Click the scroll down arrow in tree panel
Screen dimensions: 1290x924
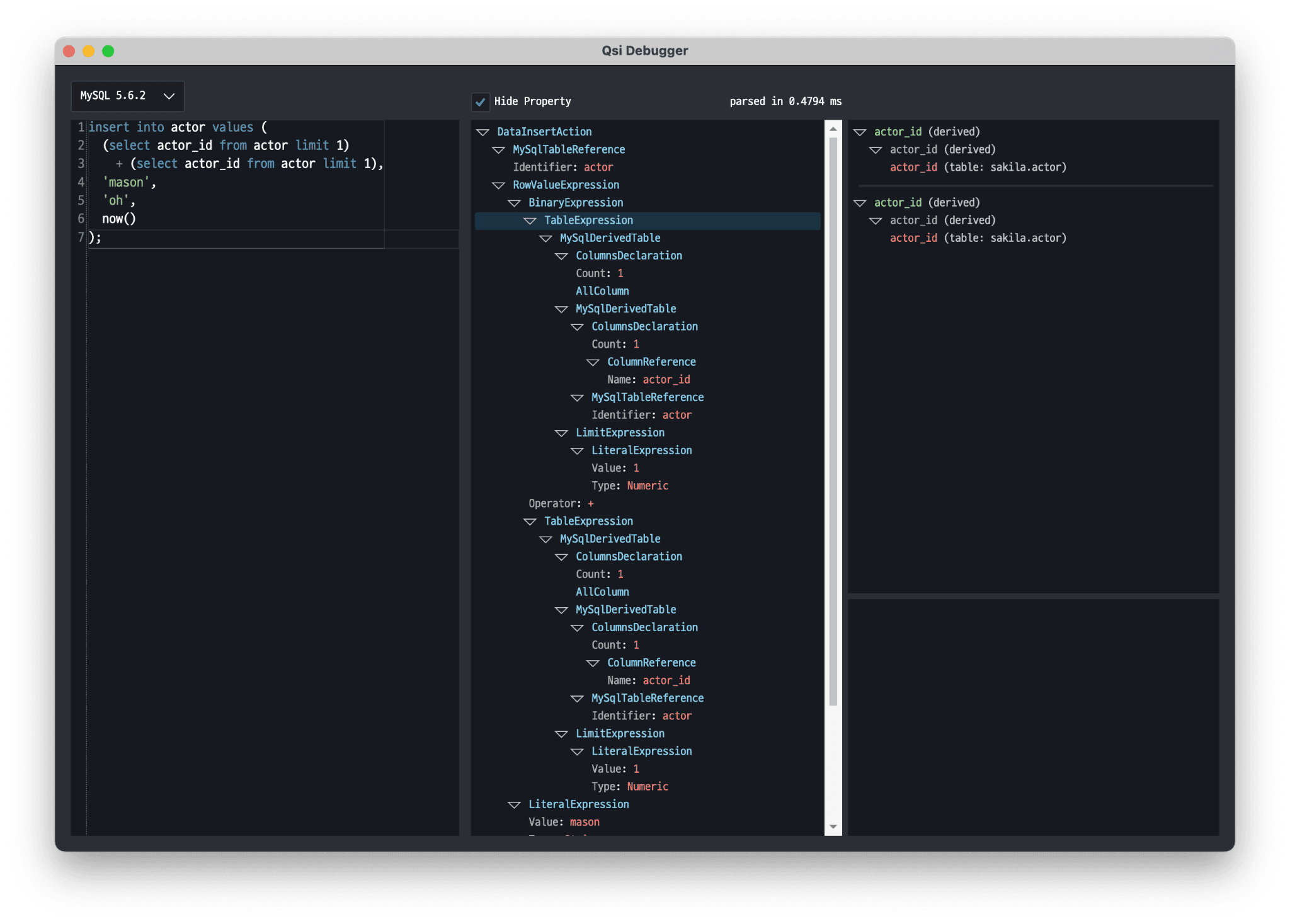(833, 826)
